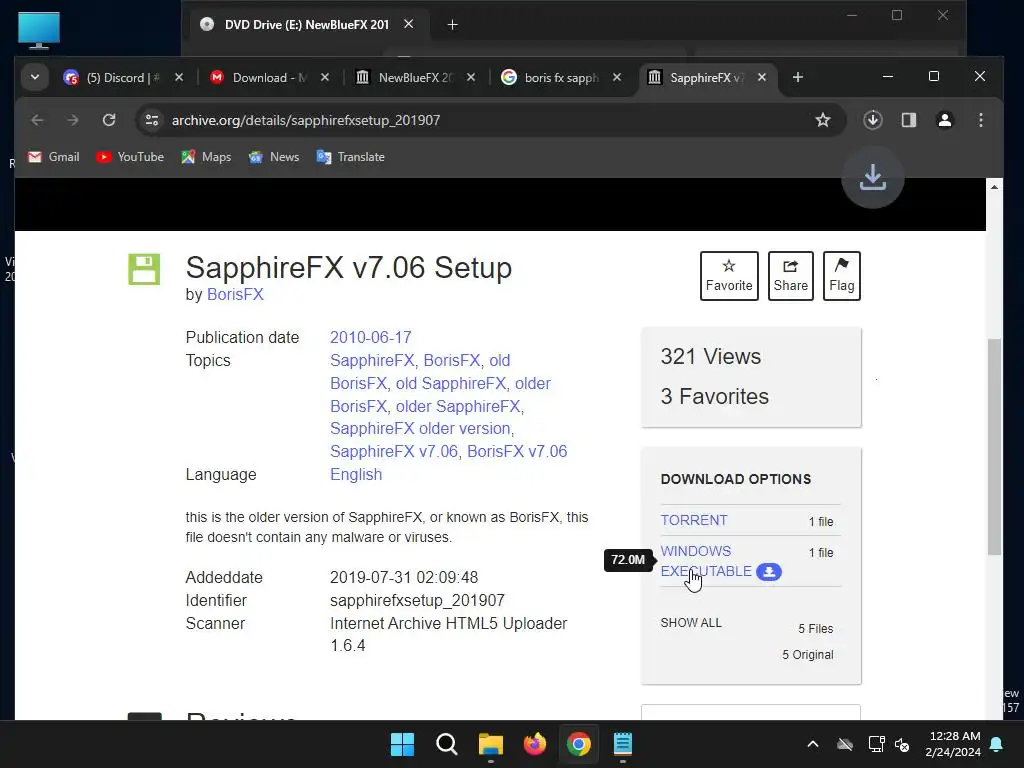Open the Gmail bookmark
The image size is (1024, 768).
[54, 157]
